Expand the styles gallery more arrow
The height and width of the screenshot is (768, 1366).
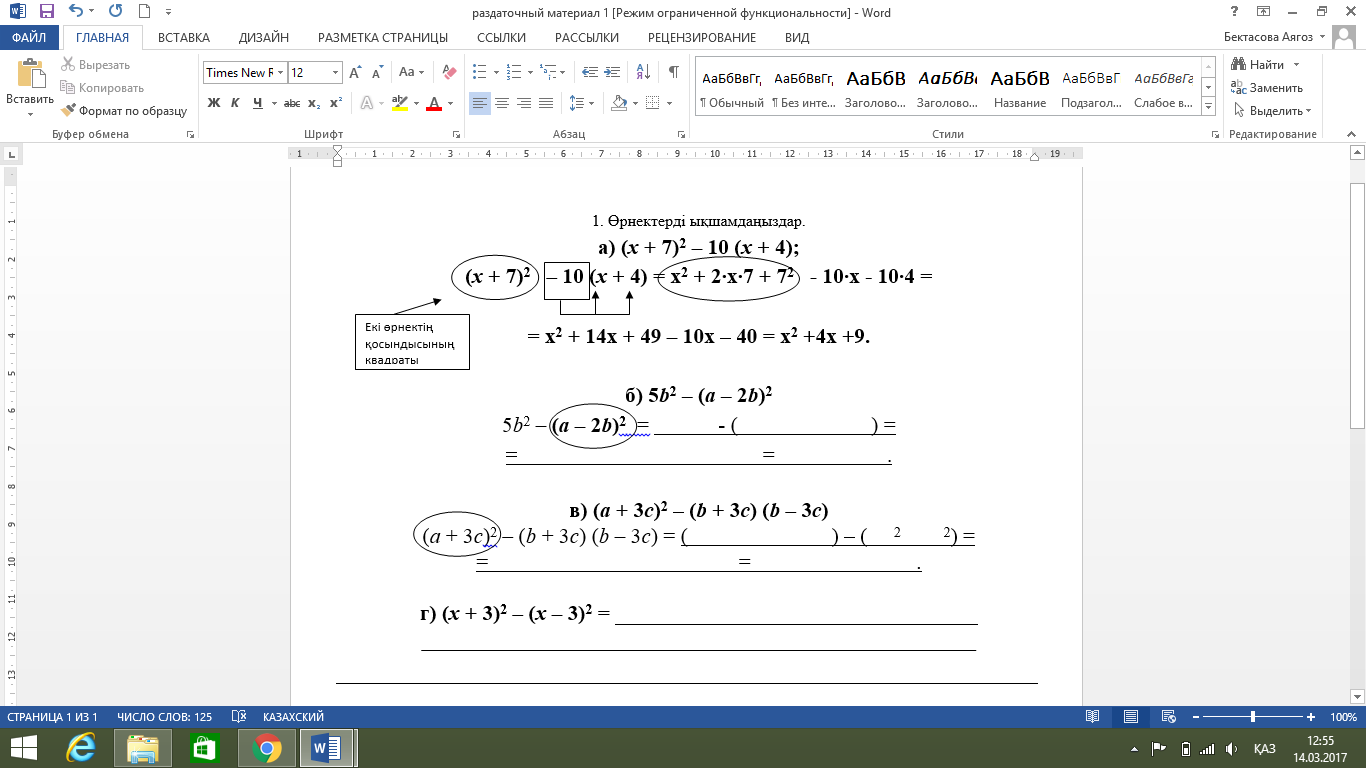[x=1208, y=108]
